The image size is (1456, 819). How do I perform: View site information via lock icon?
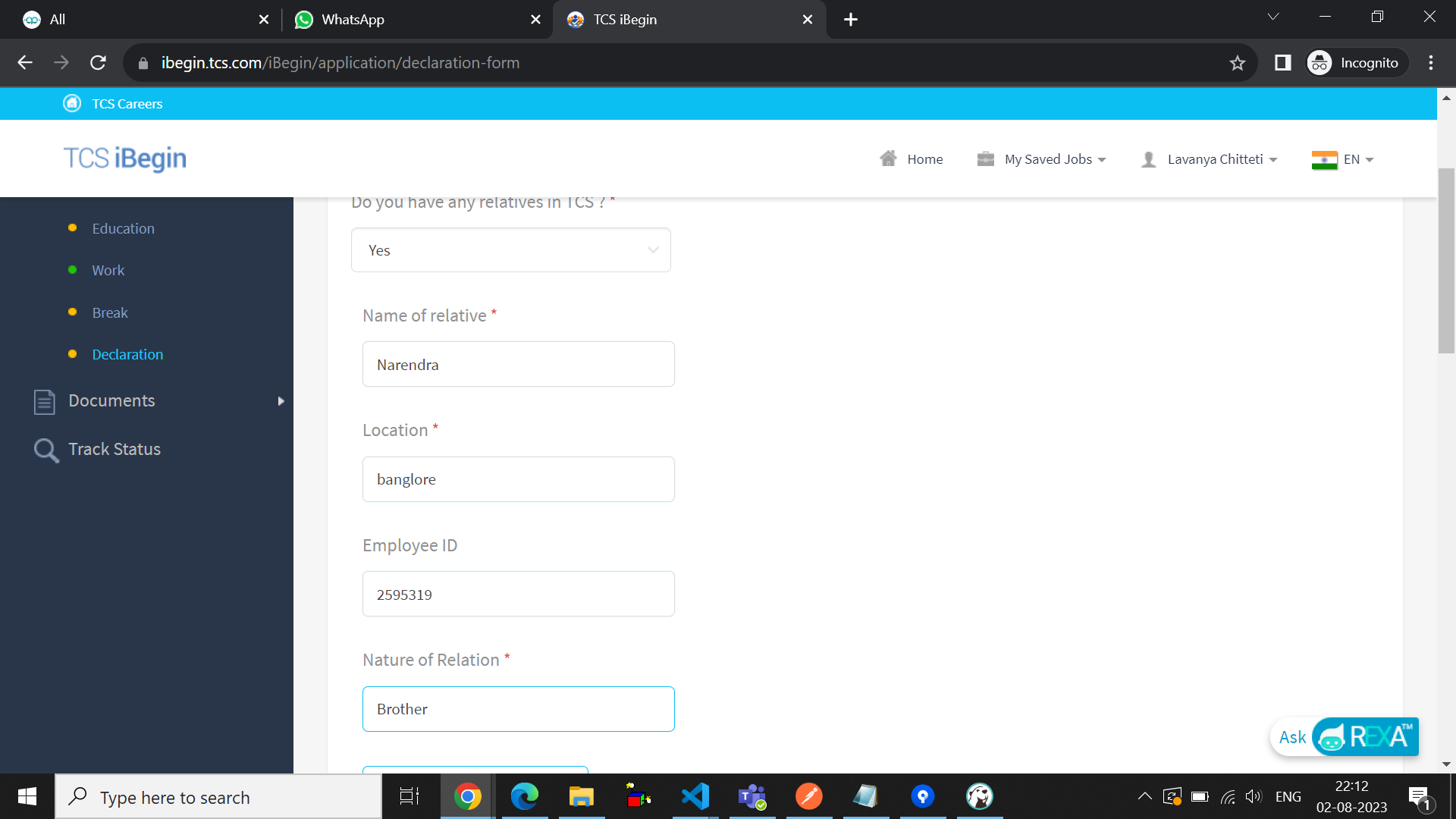[x=143, y=63]
